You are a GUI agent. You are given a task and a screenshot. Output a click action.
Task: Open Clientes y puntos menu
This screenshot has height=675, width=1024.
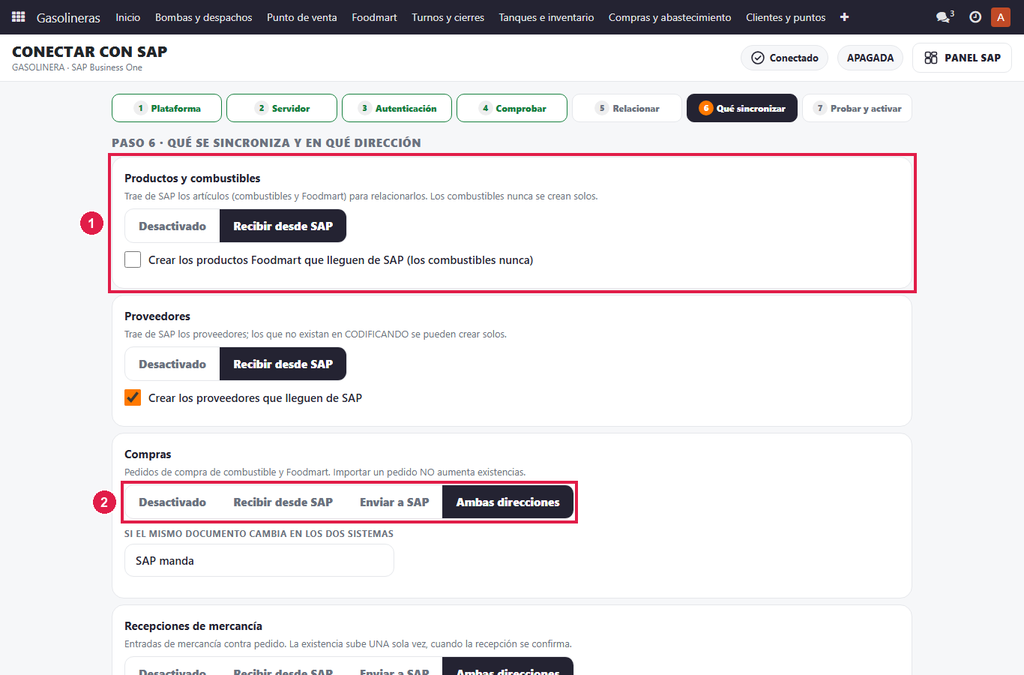[786, 18]
